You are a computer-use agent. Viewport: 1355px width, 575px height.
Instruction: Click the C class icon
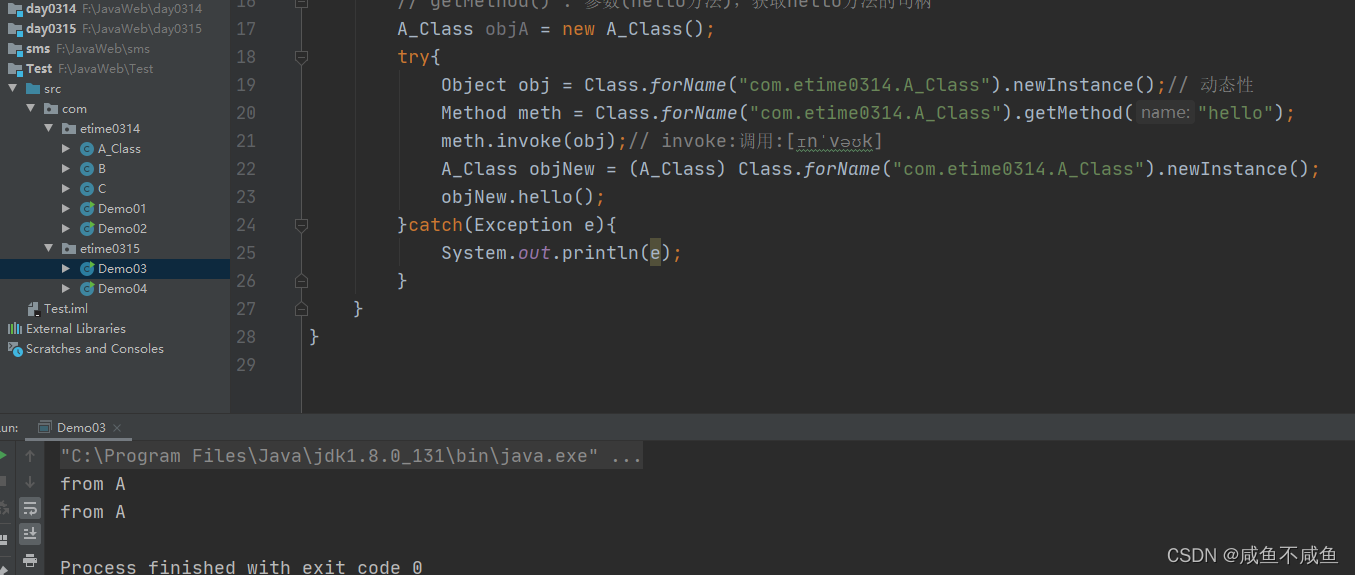(87, 189)
